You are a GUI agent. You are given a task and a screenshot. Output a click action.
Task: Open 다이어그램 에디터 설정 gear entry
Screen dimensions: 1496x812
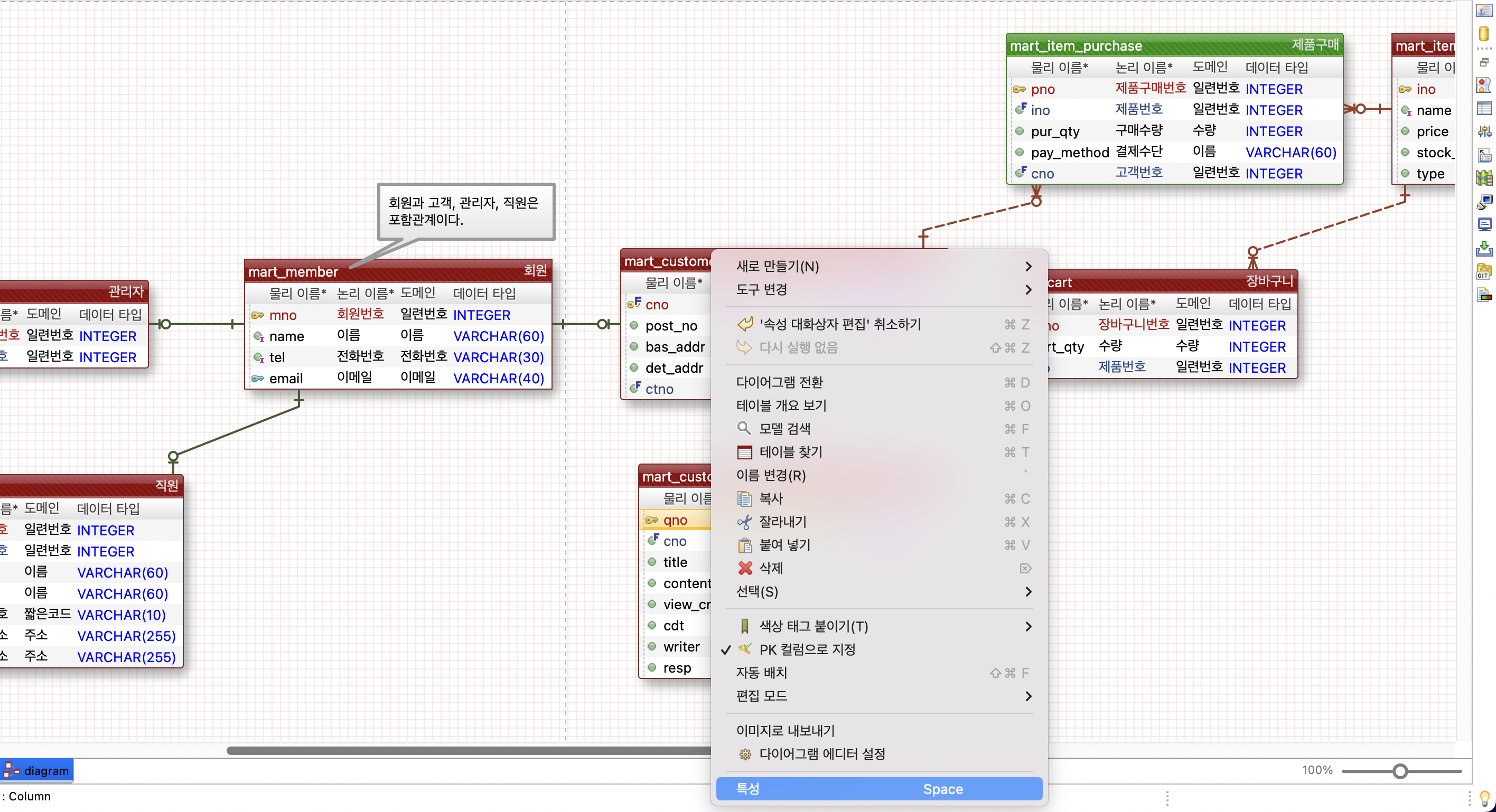[879, 754]
